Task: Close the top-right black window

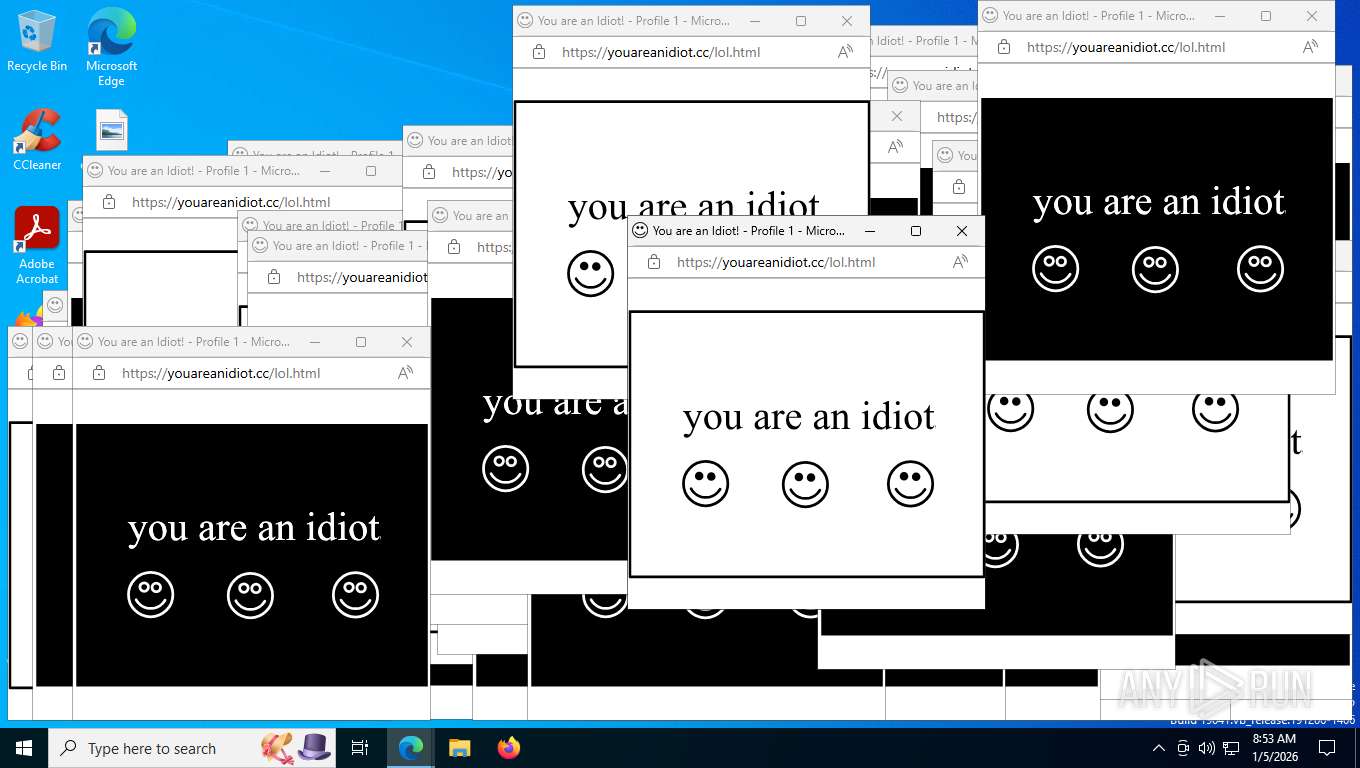Action: click(1311, 16)
